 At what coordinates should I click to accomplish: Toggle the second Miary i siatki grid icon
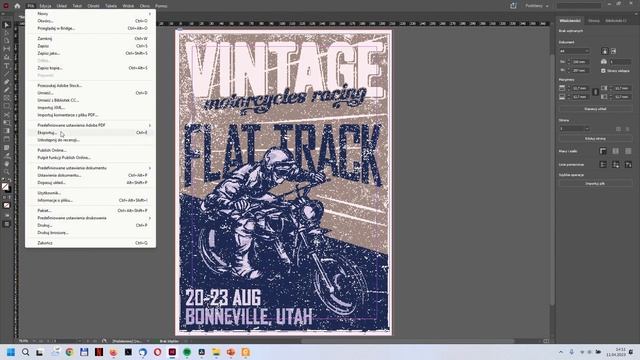click(616, 151)
